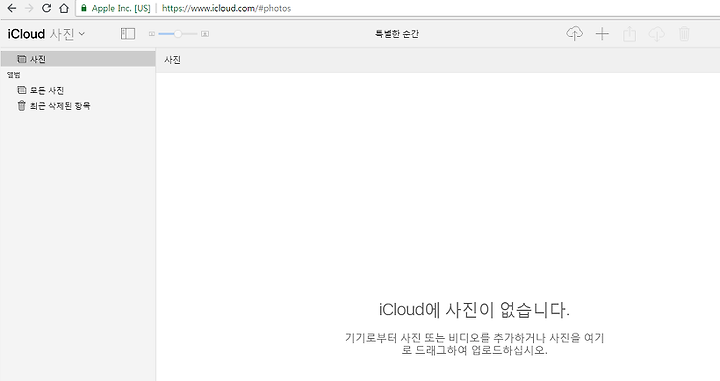Screen dimensions: 720x381
Task: Open the iCloud 사진 app switcher dropdown
Action: [46, 34]
